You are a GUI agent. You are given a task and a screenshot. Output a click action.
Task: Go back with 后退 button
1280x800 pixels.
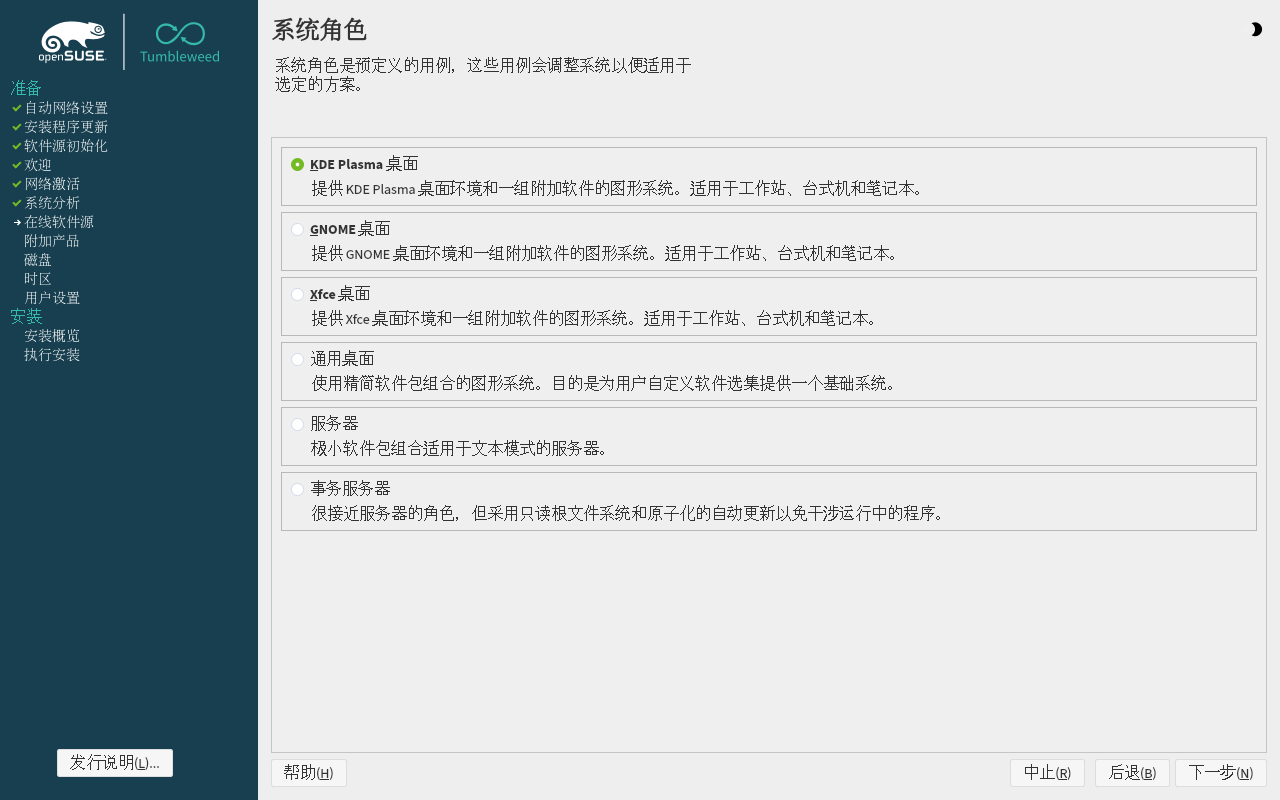point(1133,773)
